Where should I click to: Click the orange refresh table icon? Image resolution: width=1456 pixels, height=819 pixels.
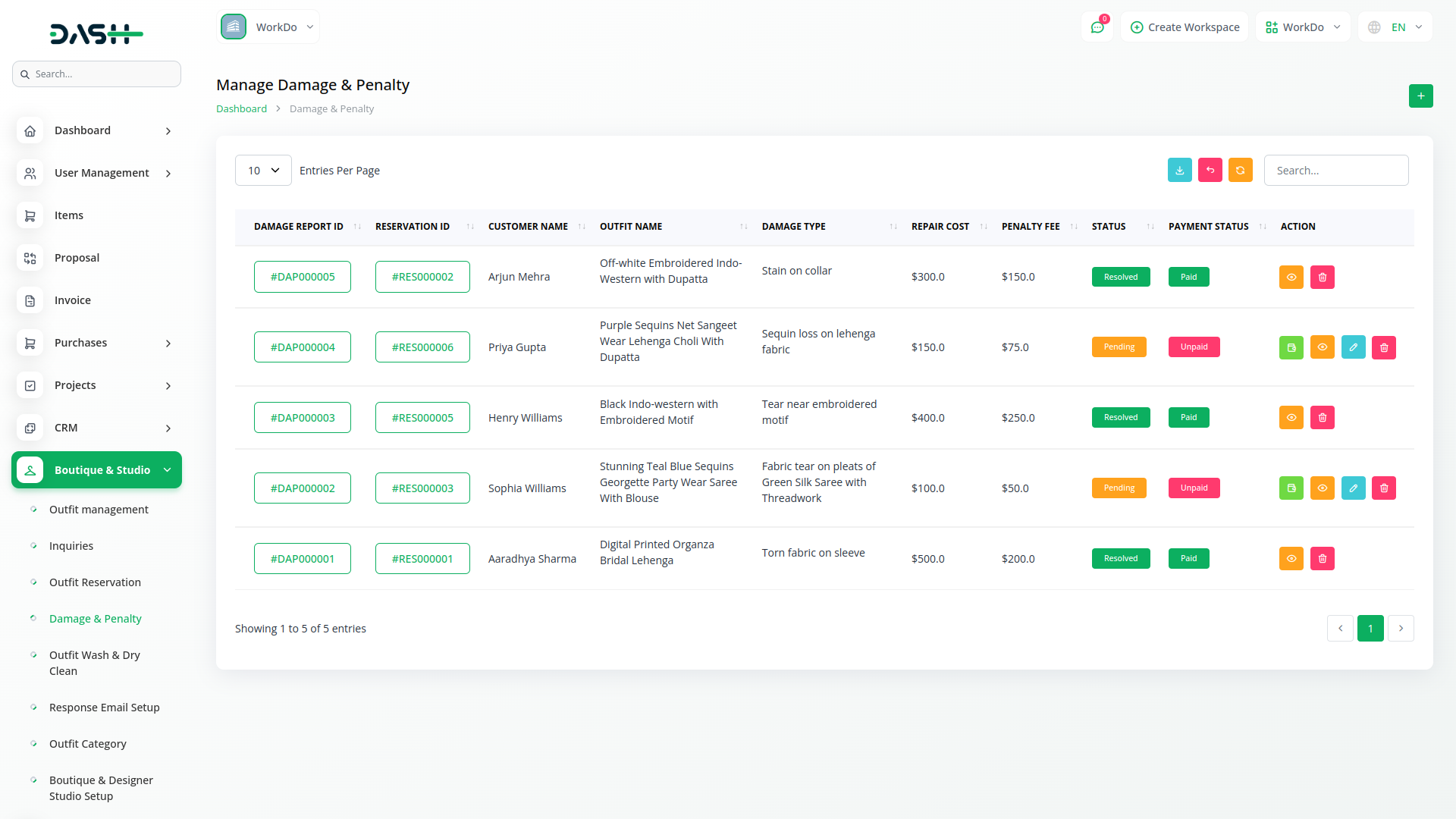pos(1240,171)
